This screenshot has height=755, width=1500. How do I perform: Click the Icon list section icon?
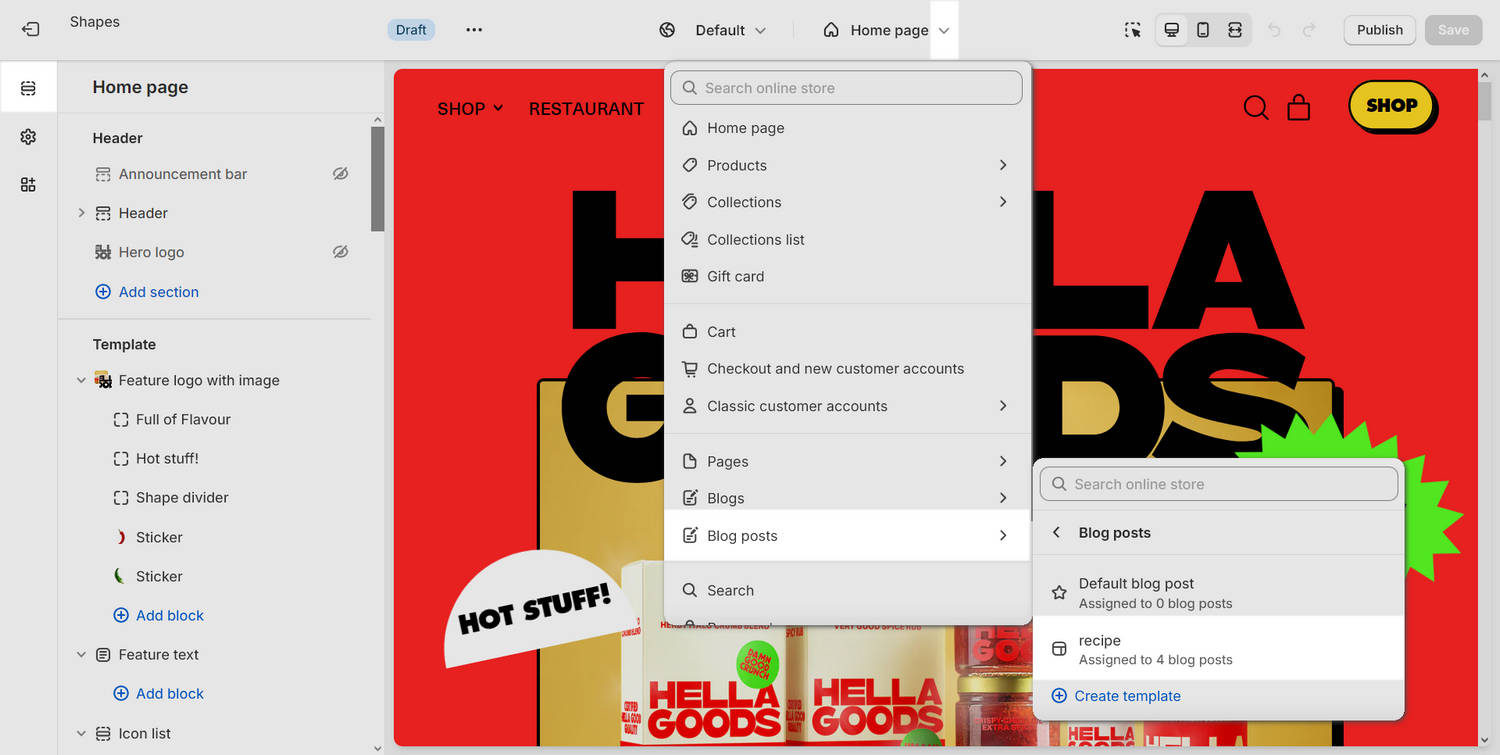[103, 733]
